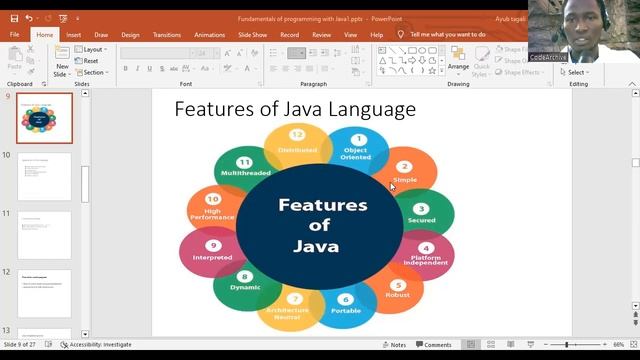Open the Section dropdown
640x360 pixels.
point(92,72)
